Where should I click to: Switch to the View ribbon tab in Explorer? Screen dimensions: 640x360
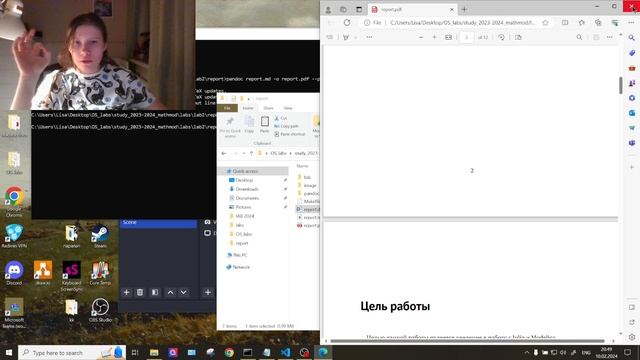coord(288,108)
